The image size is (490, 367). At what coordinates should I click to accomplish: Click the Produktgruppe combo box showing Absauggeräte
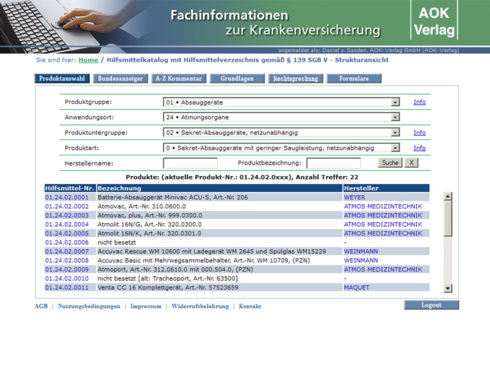281,102
